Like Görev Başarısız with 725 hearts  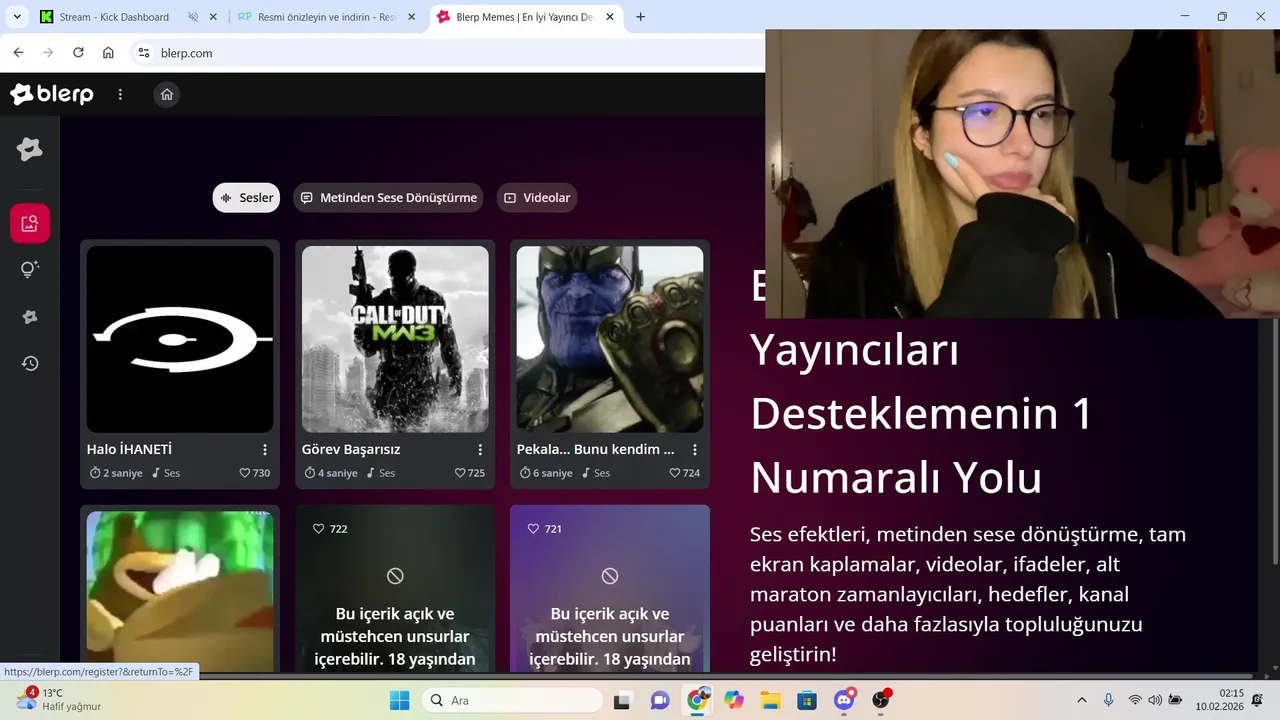tap(470, 473)
